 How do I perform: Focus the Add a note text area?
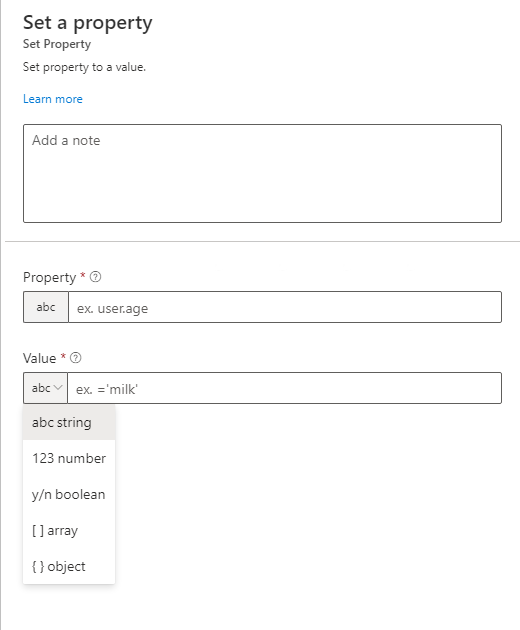click(262, 173)
